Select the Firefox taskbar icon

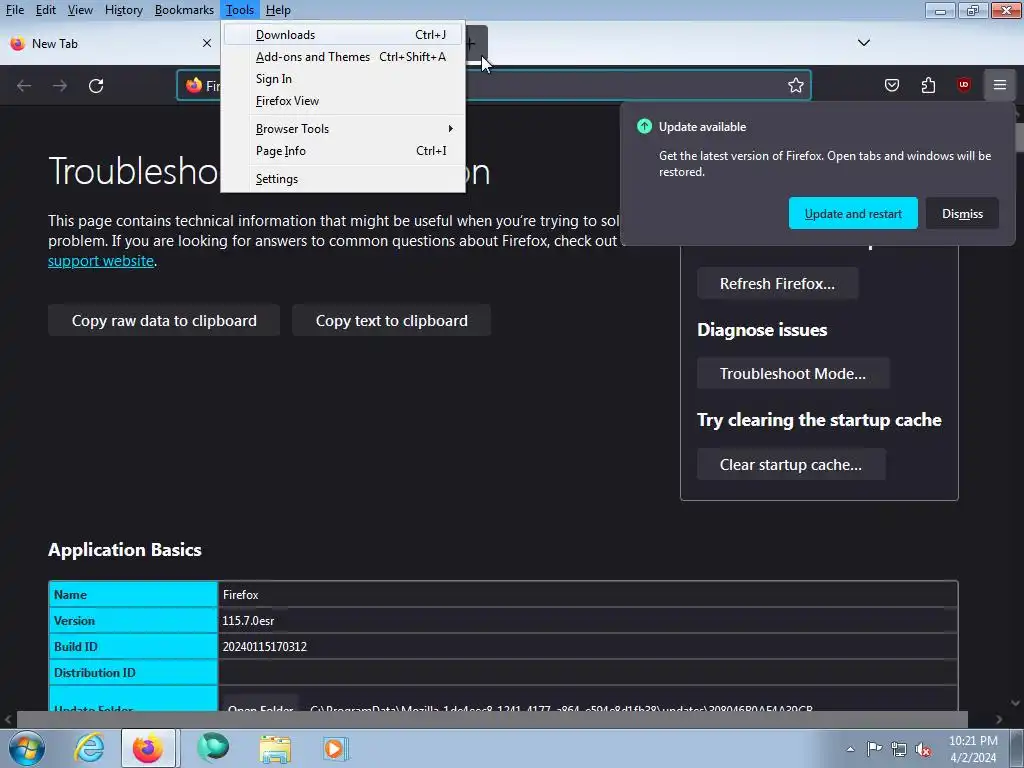point(148,748)
